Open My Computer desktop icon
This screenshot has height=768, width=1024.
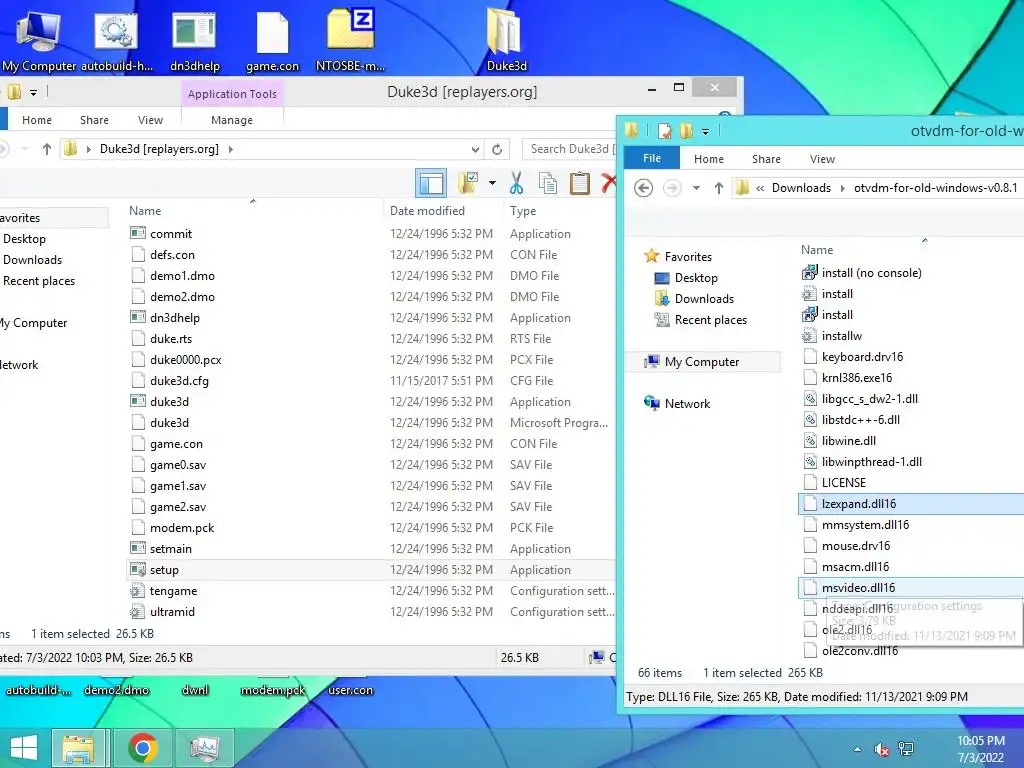pyautogui.click(x=39, y=39)
